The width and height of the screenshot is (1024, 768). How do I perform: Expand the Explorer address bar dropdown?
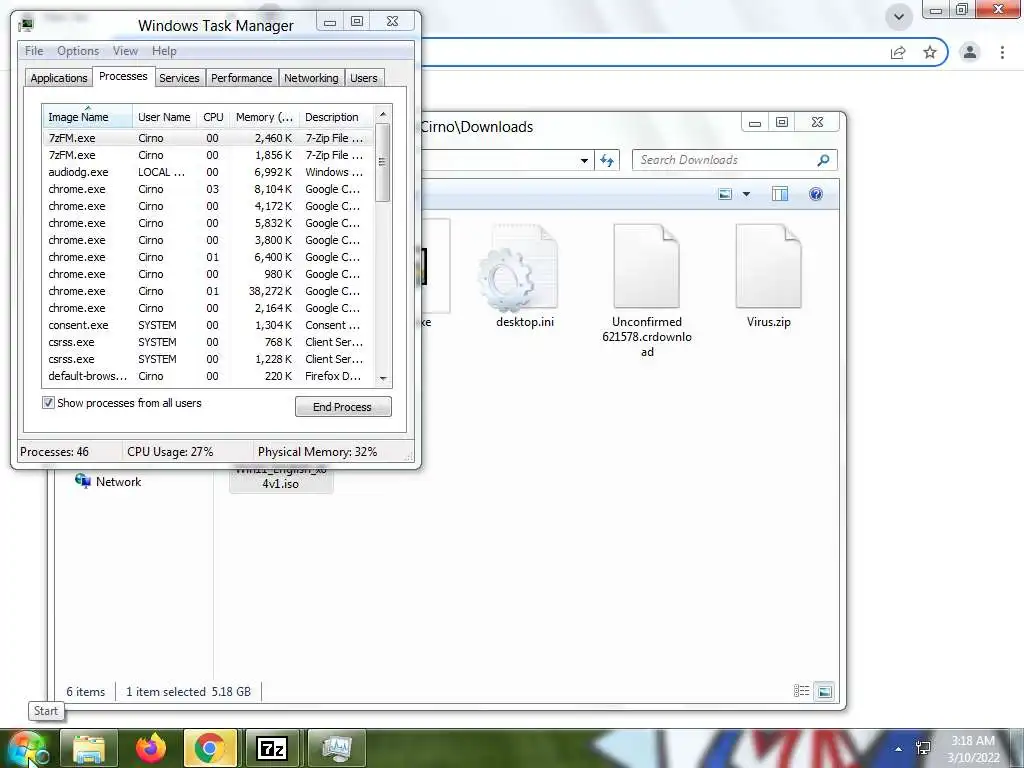coord(584,160)
